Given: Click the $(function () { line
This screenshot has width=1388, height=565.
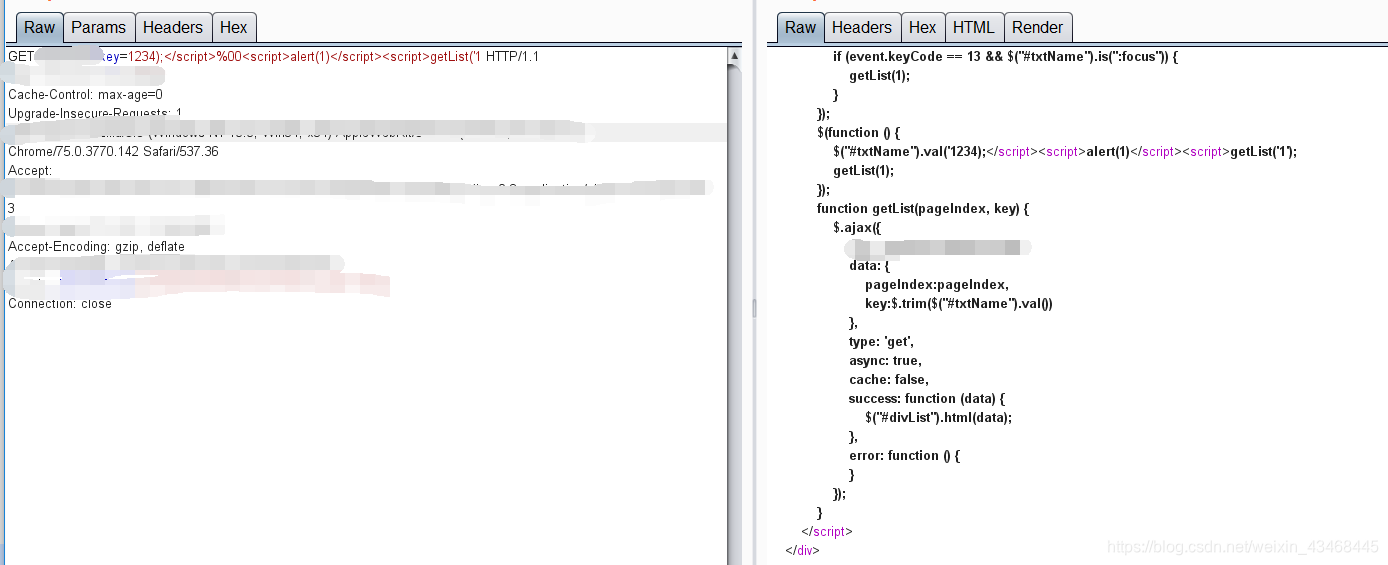Looking at the screenshot, I should pyautogui.click(x=859, y=133).
